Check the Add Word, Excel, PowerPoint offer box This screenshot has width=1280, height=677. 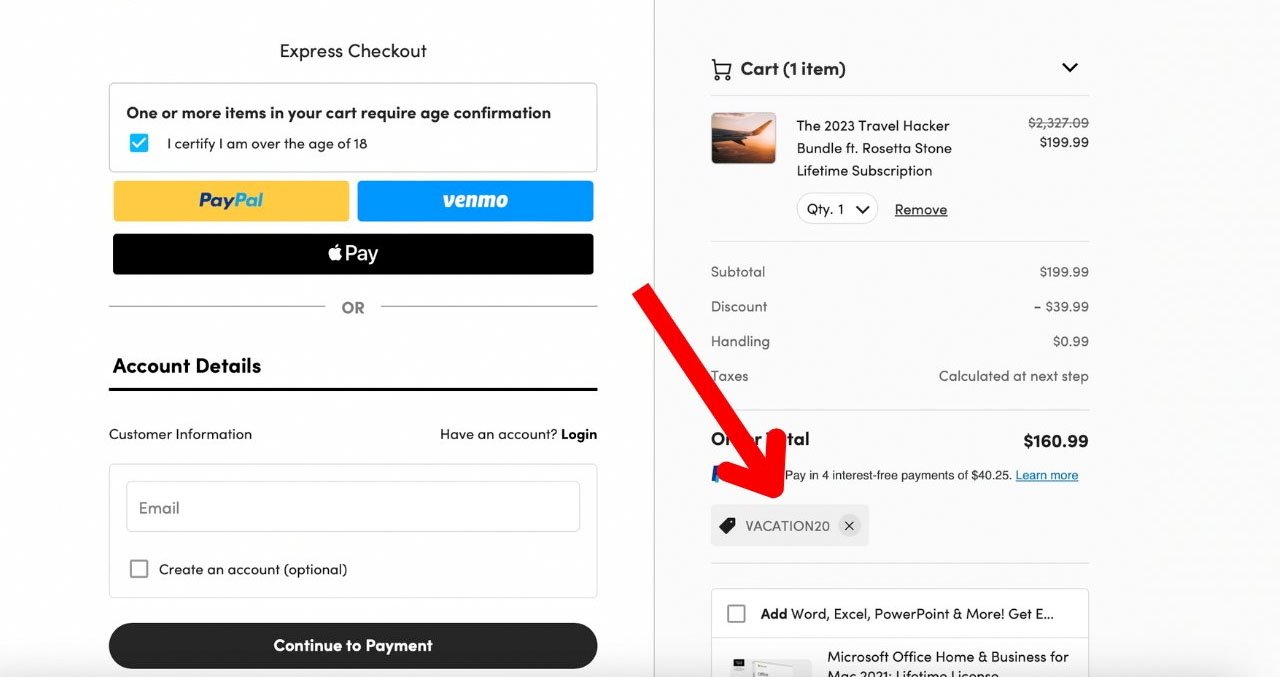tap(736, 614)
